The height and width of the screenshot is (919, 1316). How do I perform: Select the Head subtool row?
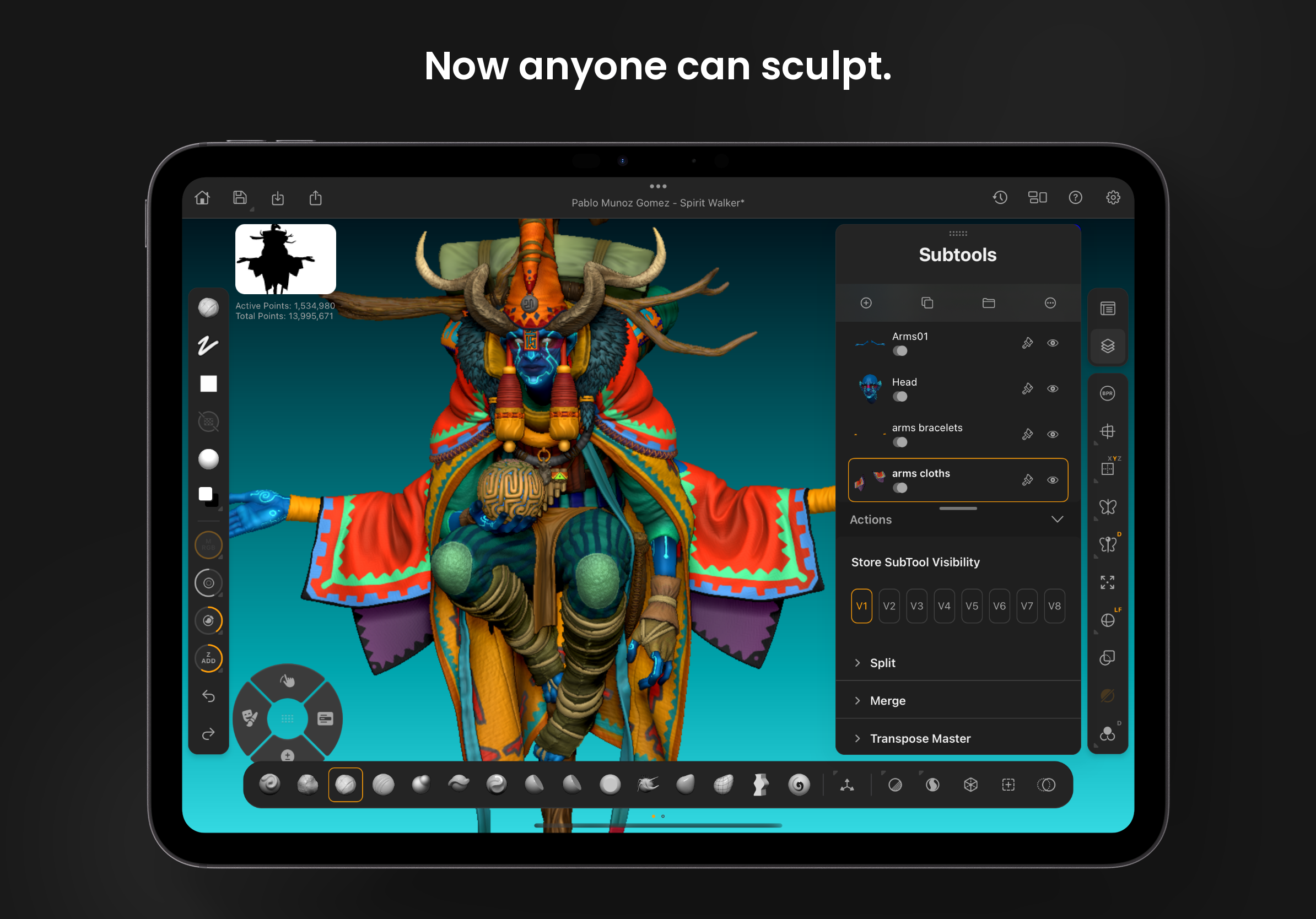958,389
